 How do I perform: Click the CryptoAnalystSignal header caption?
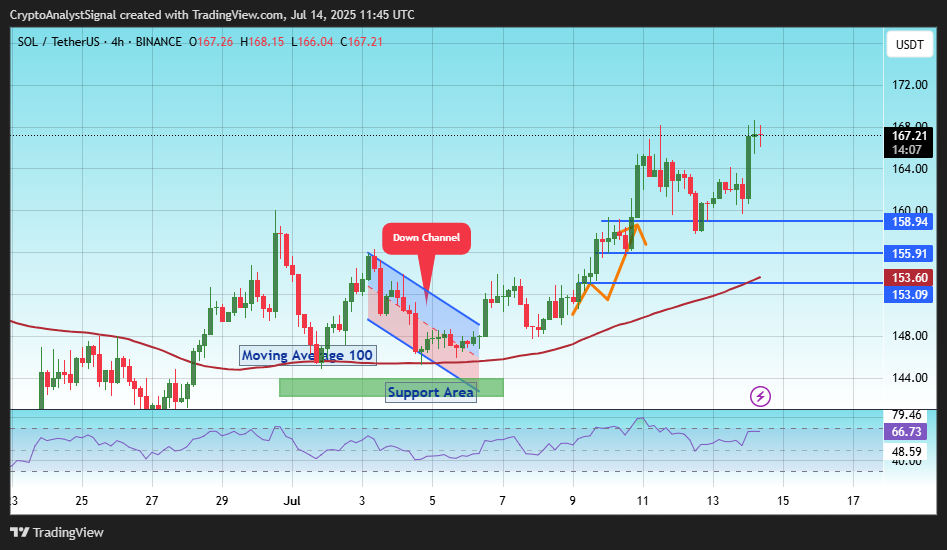coord(212,14)
